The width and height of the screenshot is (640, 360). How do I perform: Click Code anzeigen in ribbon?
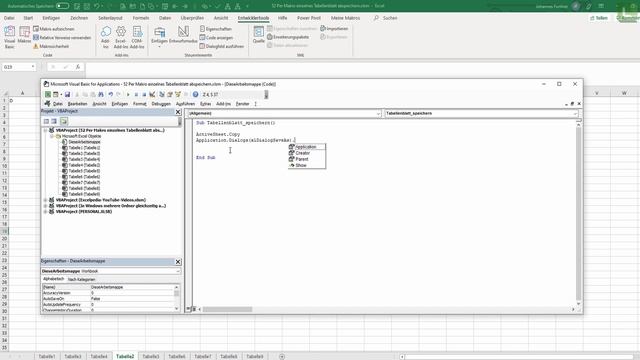click(216, 38)
